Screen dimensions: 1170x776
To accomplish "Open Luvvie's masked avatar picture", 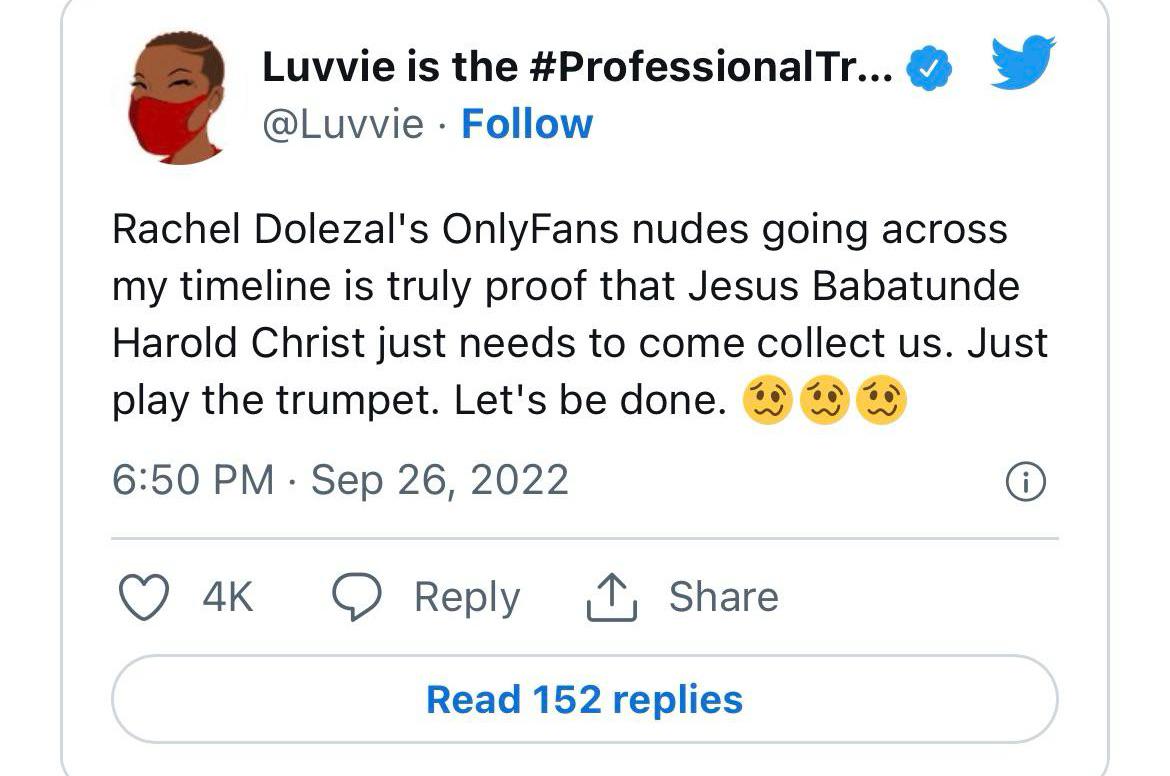I will (177, 97).
